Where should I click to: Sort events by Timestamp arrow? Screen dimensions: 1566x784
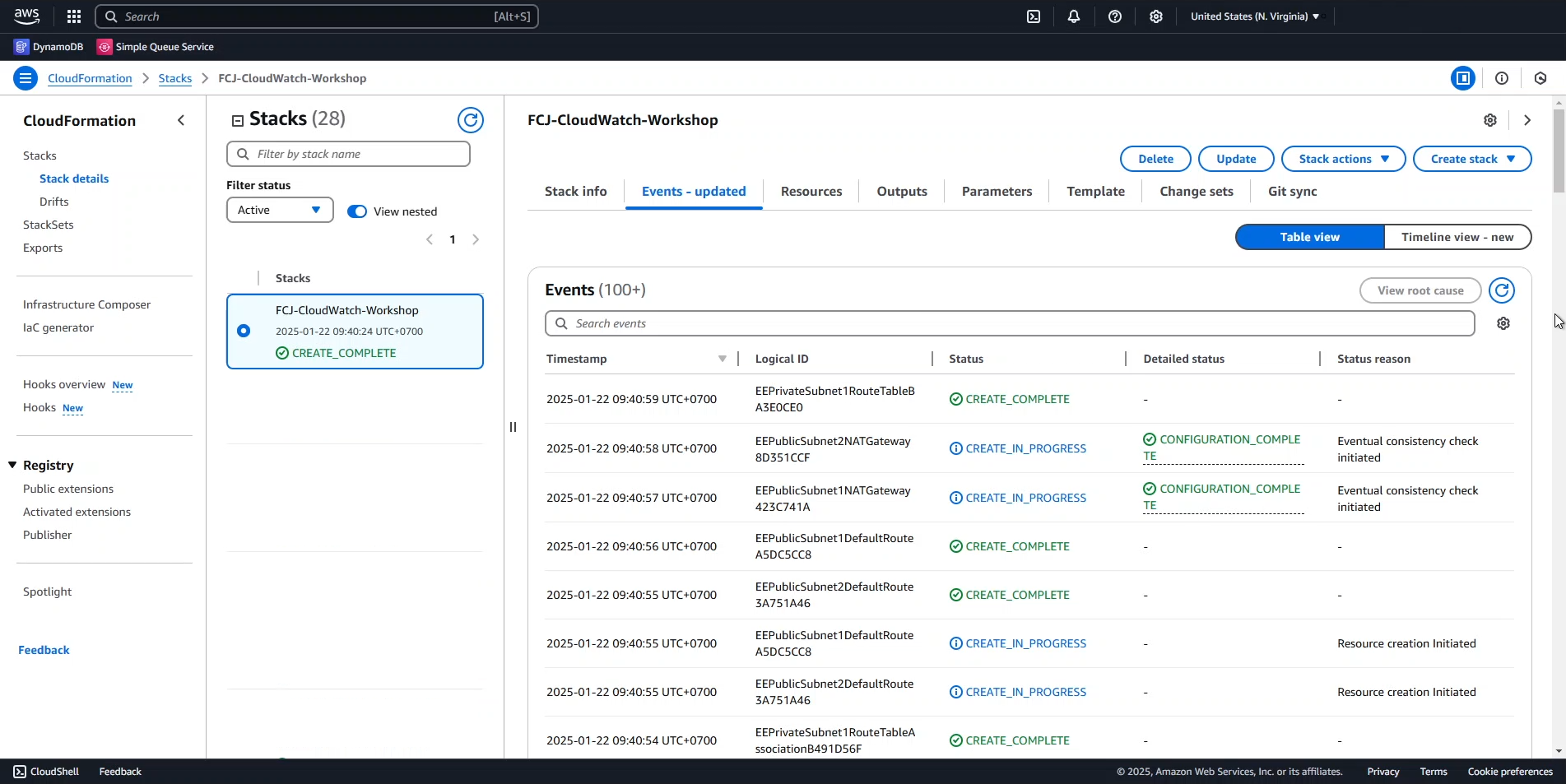point(723,359)
